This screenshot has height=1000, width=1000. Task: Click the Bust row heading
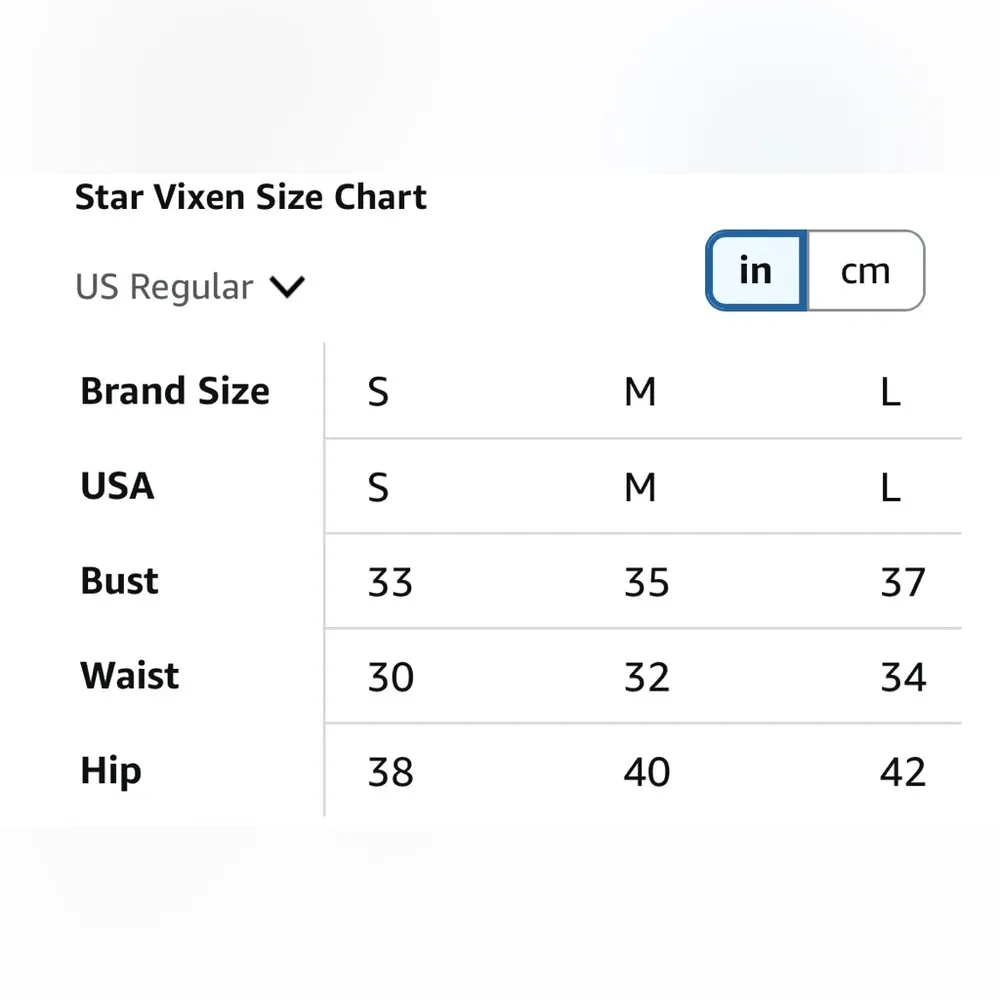119,582
